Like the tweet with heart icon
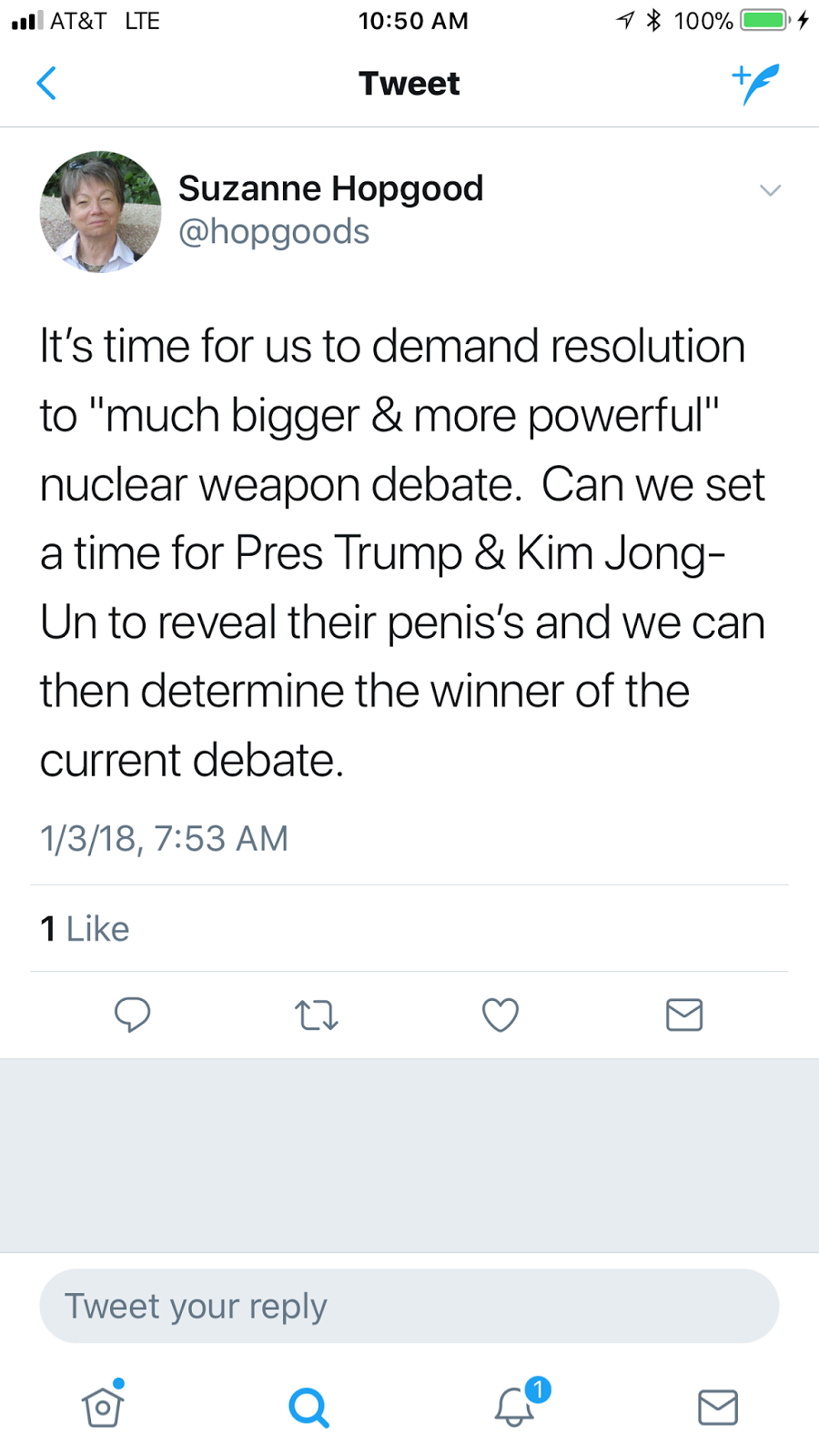 pyautogui.click(x=500, y=1015)
